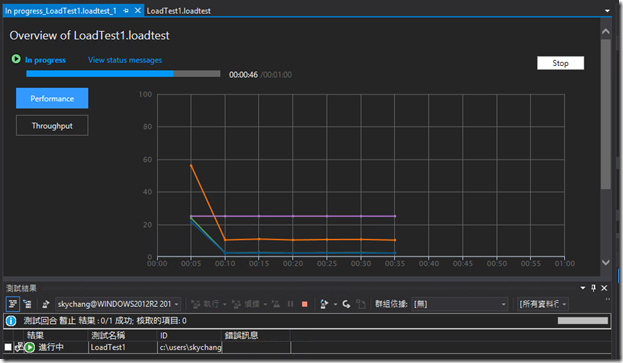Image resolution: width=623 pixels, height=363 pixels.
Task: Click the test run progress bar in the status row
Action: pyautogui.click(x=583, y=321)
